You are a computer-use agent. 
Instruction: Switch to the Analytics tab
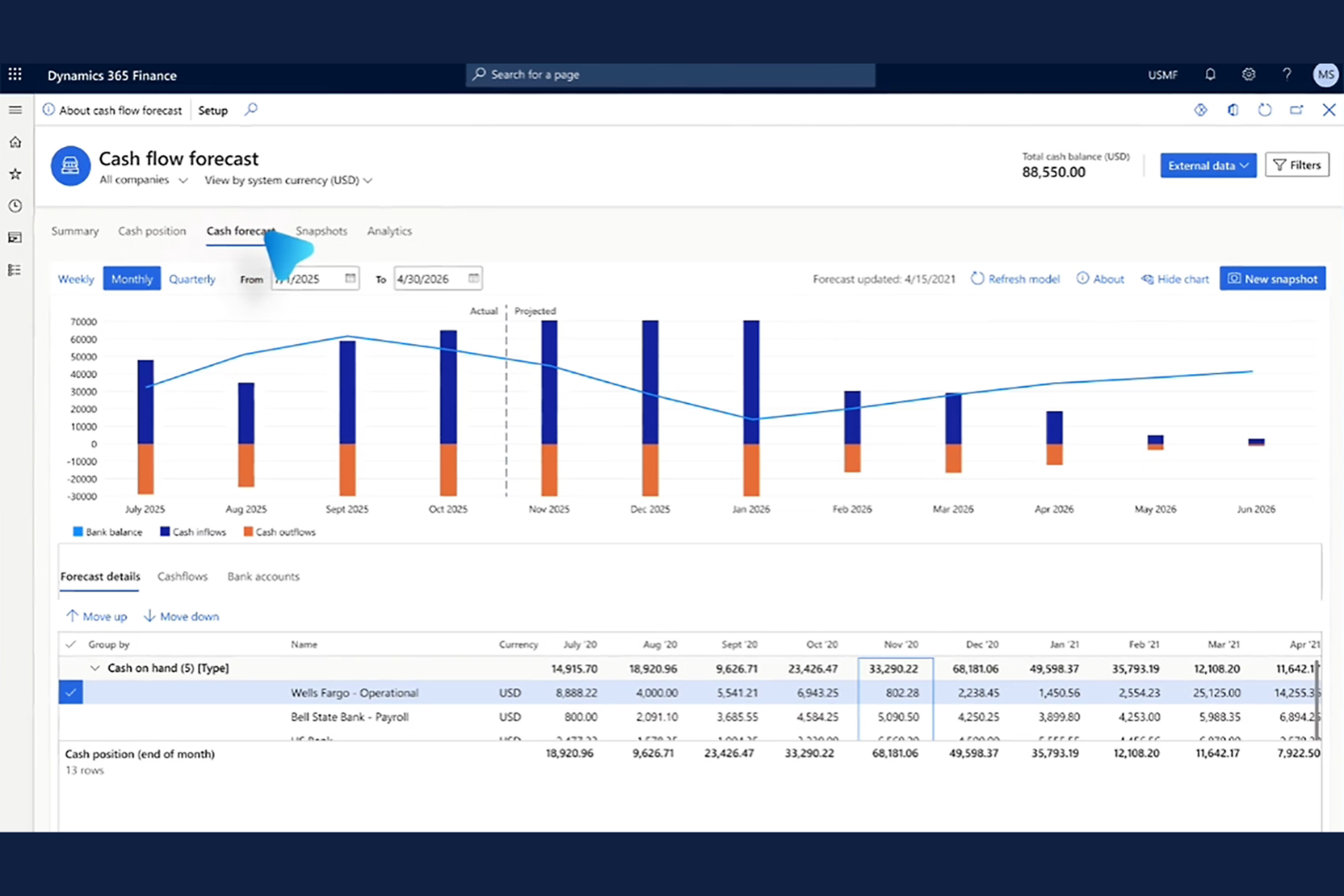(390, 231)
